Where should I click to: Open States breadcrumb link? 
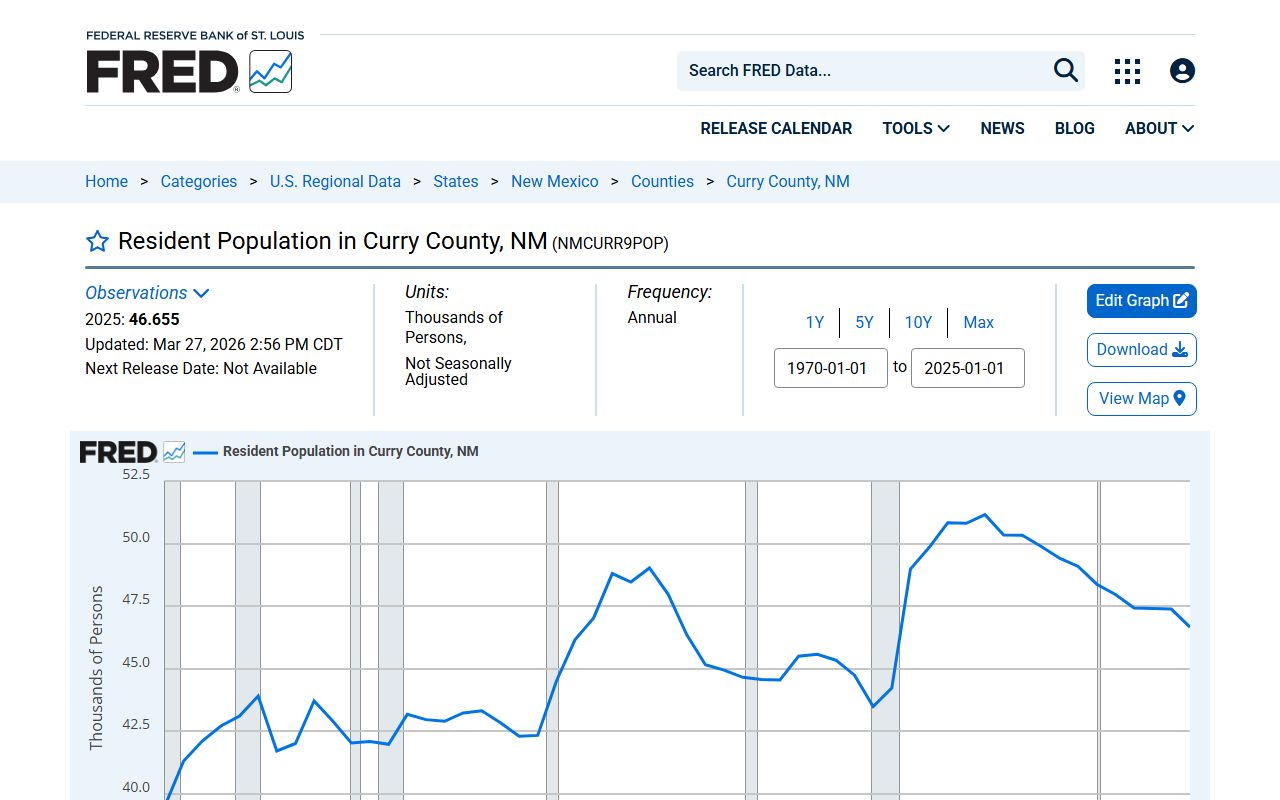click(x=456, y=181)
